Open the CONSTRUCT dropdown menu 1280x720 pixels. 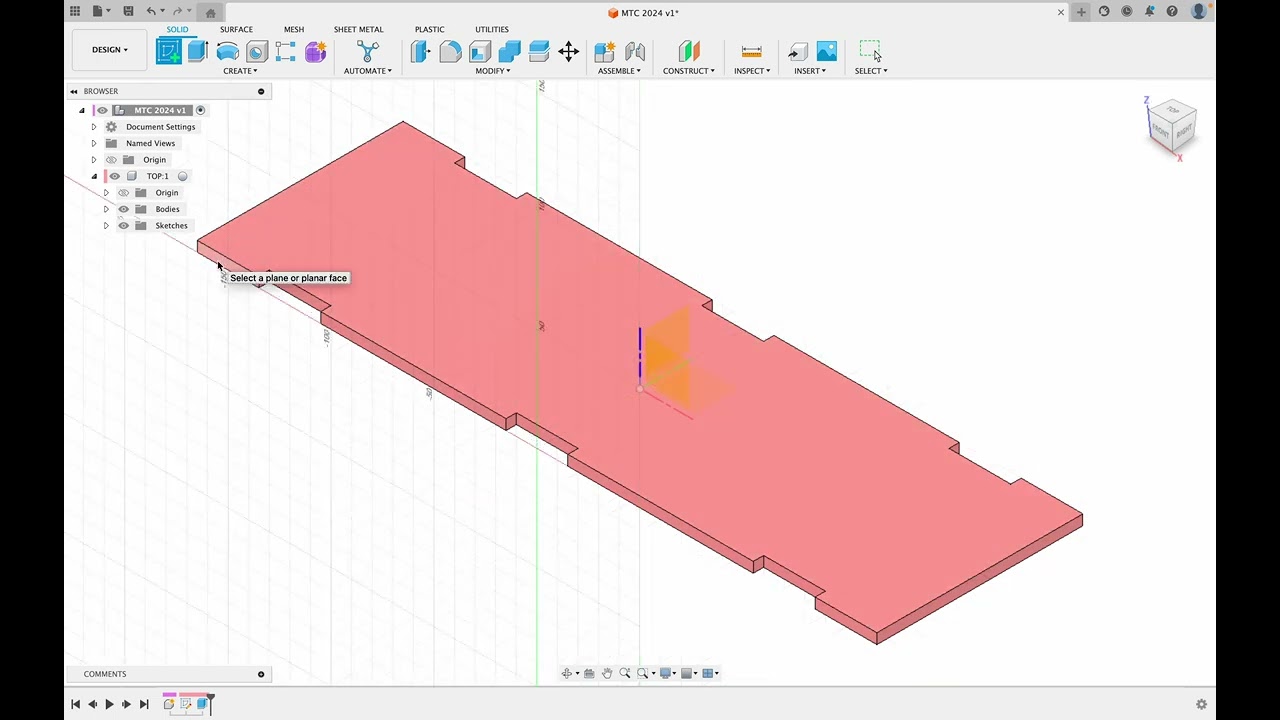688,71
